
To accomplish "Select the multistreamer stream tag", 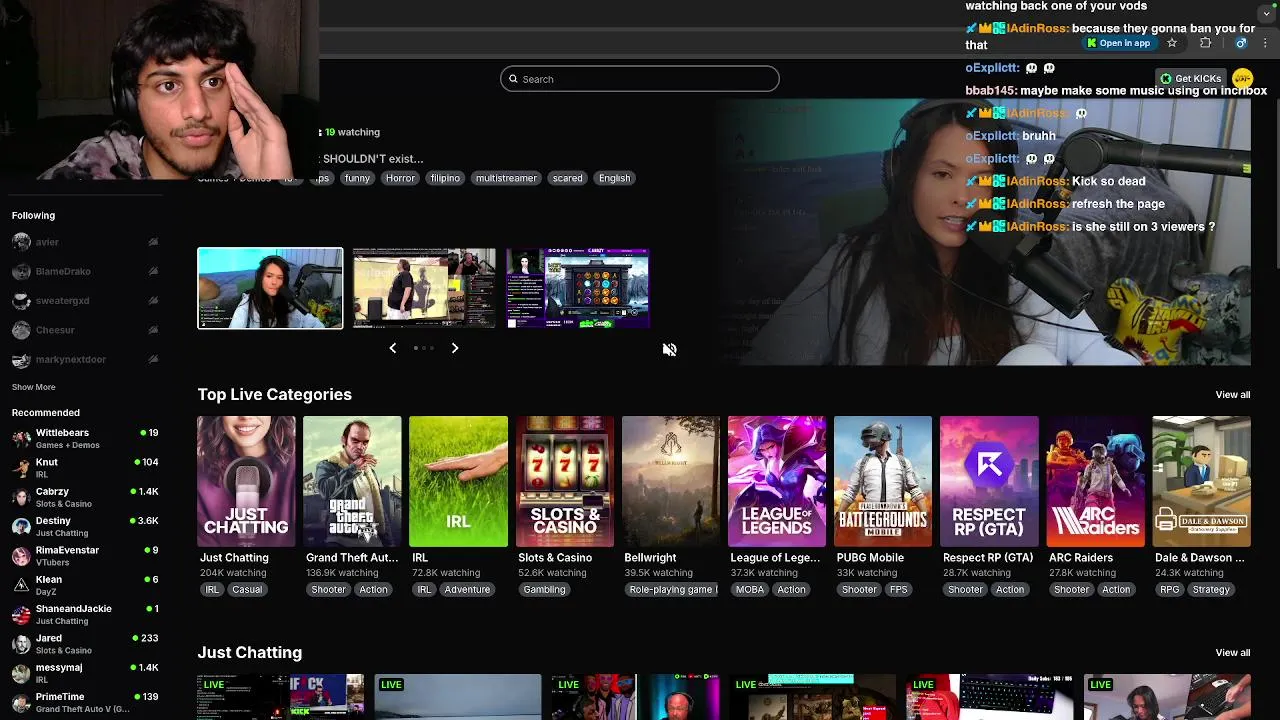I will click(506, 178).
